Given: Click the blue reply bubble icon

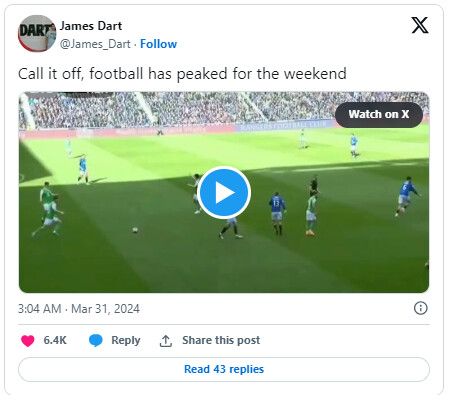Looking at the screenshot, I should 96,340.
